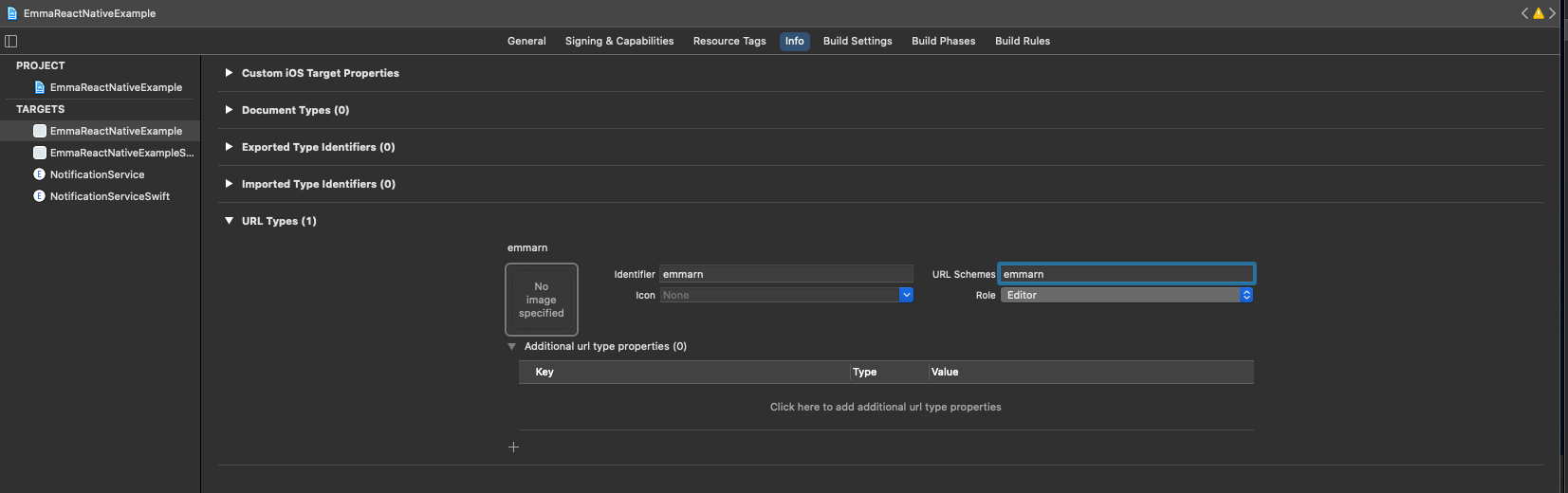Click the yellow warning issue icon

(x=1538, y=13)
